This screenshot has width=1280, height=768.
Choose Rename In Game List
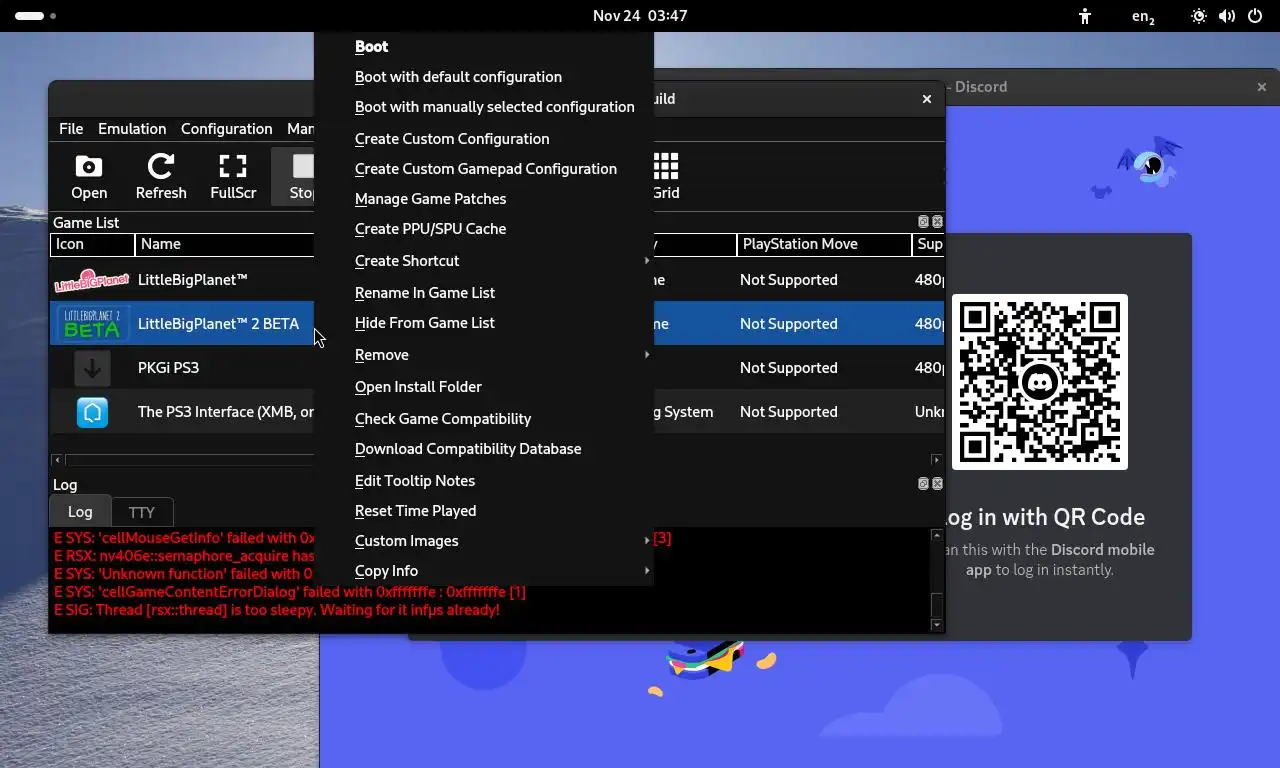tap(484, 293)
